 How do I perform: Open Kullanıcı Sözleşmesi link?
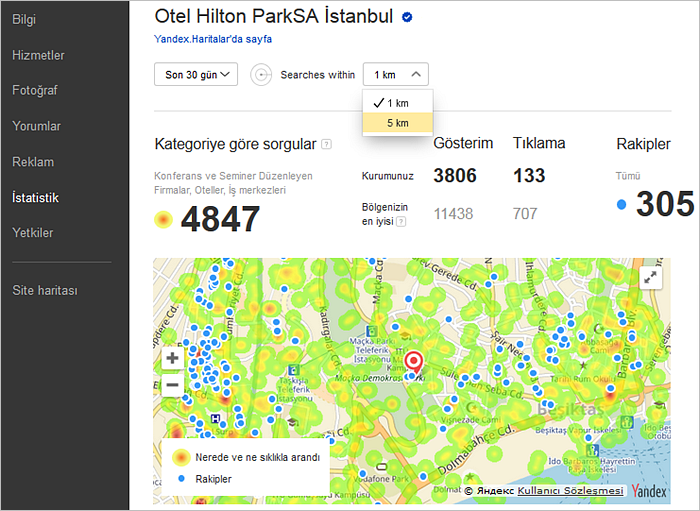click(x=570, y=491)
